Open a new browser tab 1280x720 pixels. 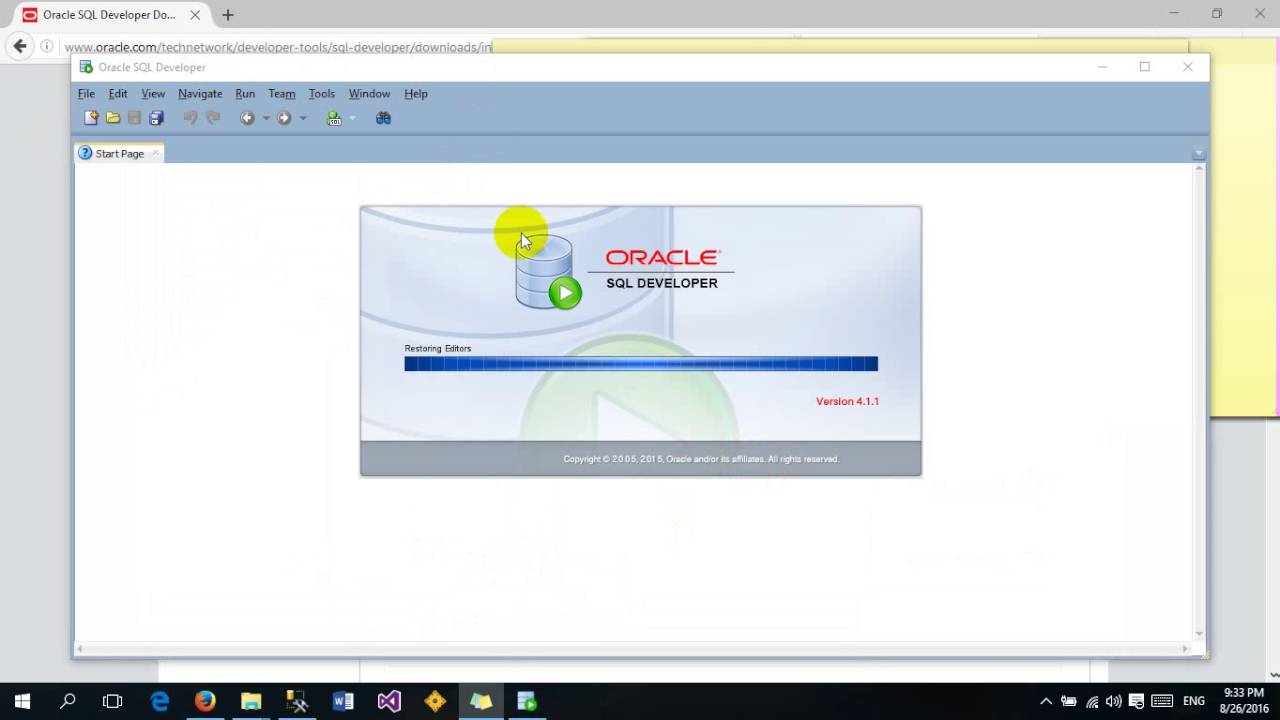coord(228,15)
